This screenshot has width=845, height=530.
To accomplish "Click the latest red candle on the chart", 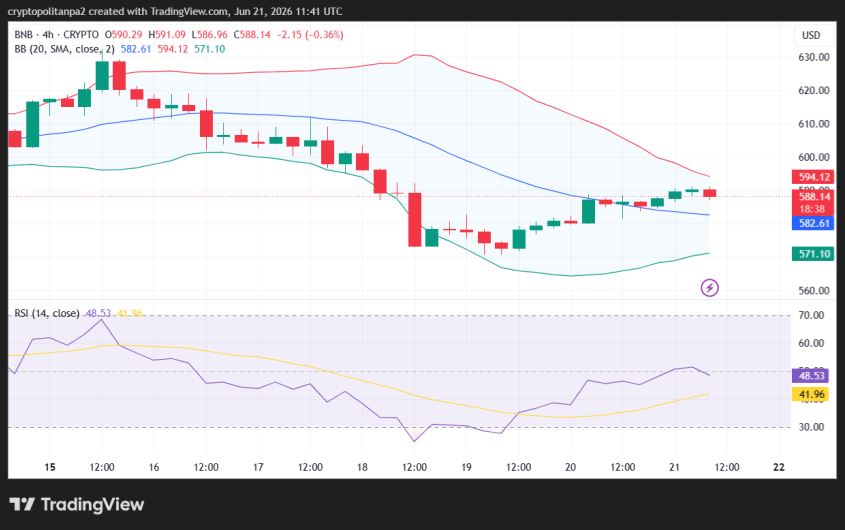I will point(709,193).
